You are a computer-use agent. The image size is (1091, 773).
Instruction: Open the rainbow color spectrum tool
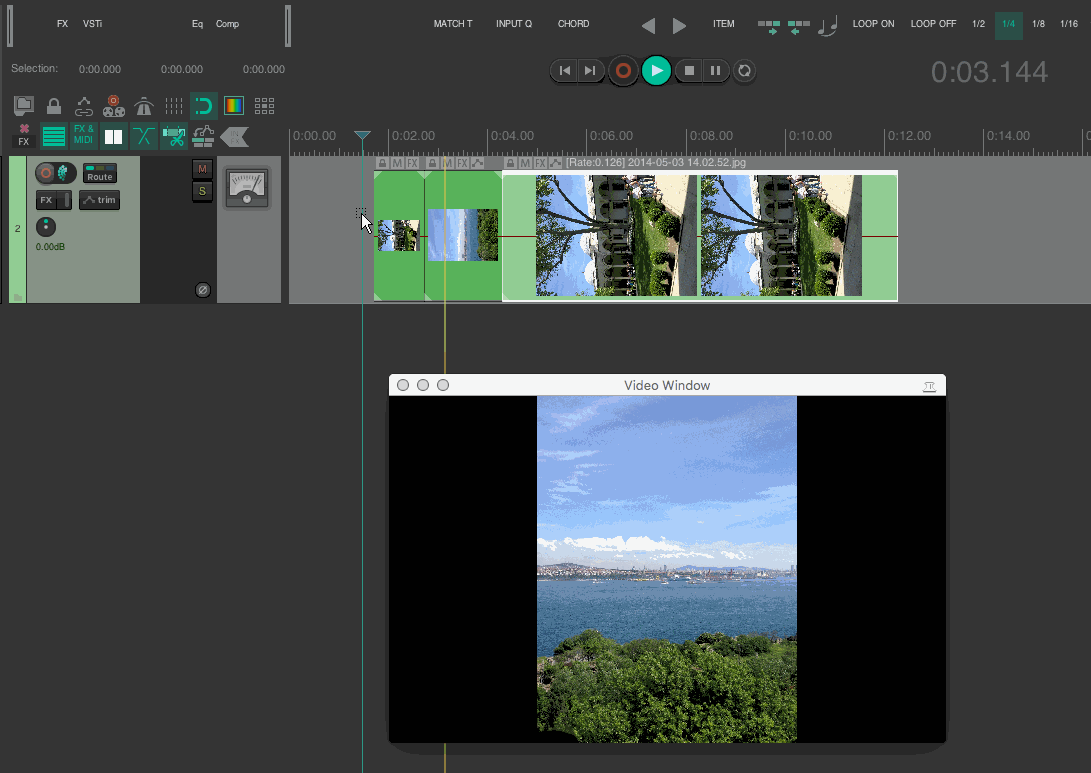[x=234, y=106]
